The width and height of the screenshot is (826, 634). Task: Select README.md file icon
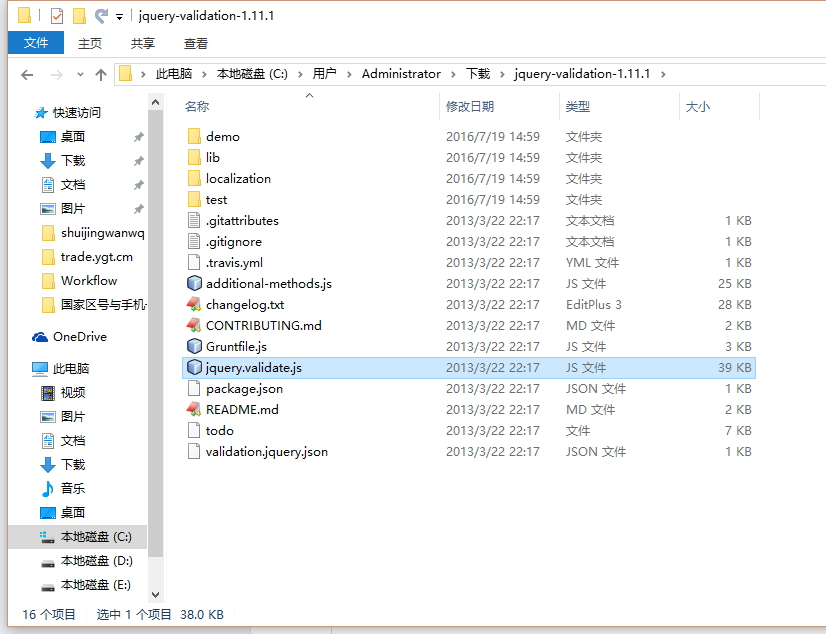point(194,410)
